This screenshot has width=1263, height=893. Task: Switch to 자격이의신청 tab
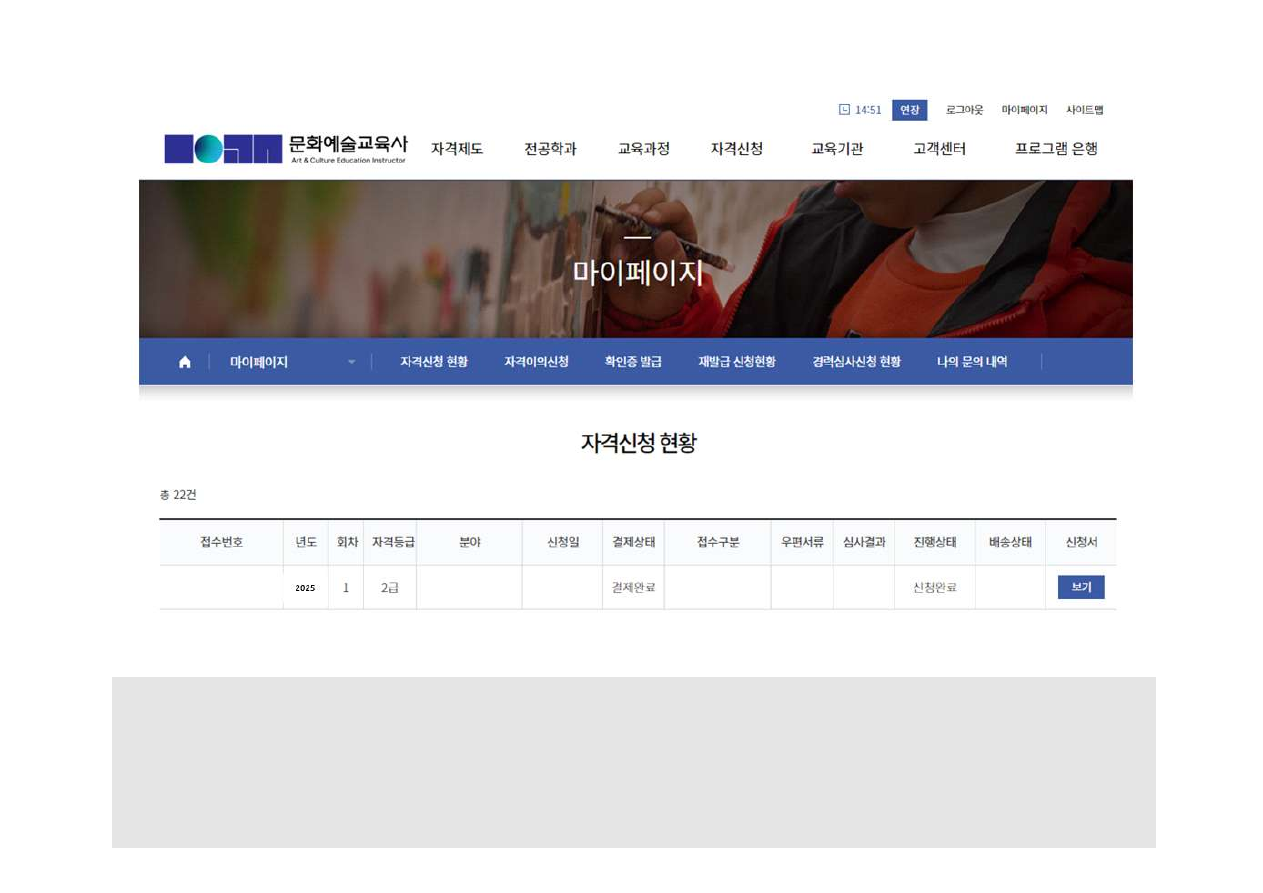point(536,362)
